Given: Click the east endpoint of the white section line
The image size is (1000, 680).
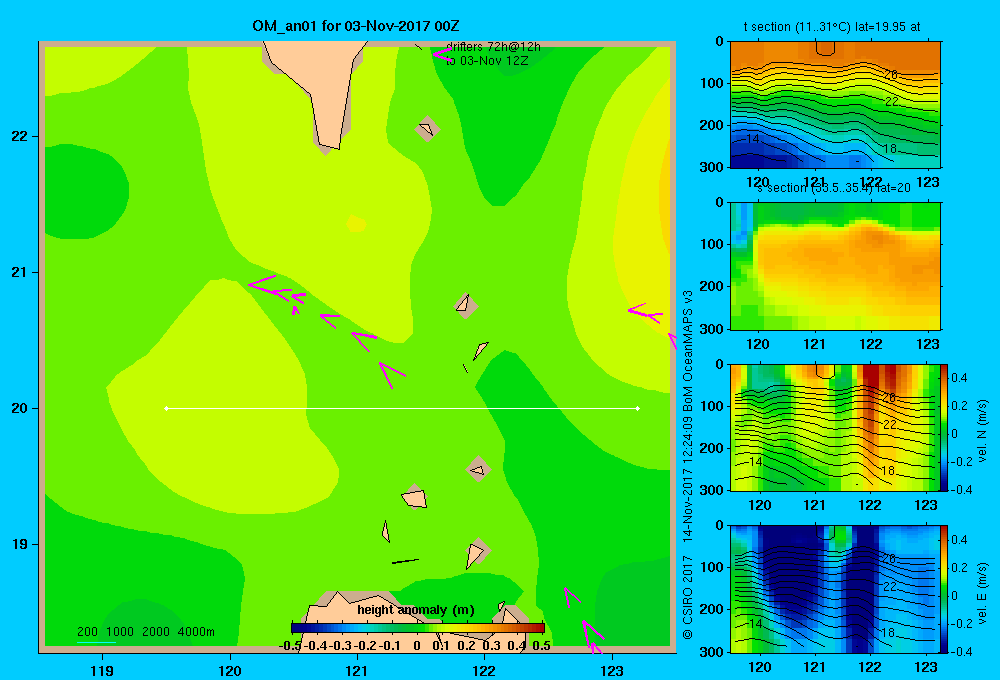Looking at the screenshot, I should click(638, 408).
